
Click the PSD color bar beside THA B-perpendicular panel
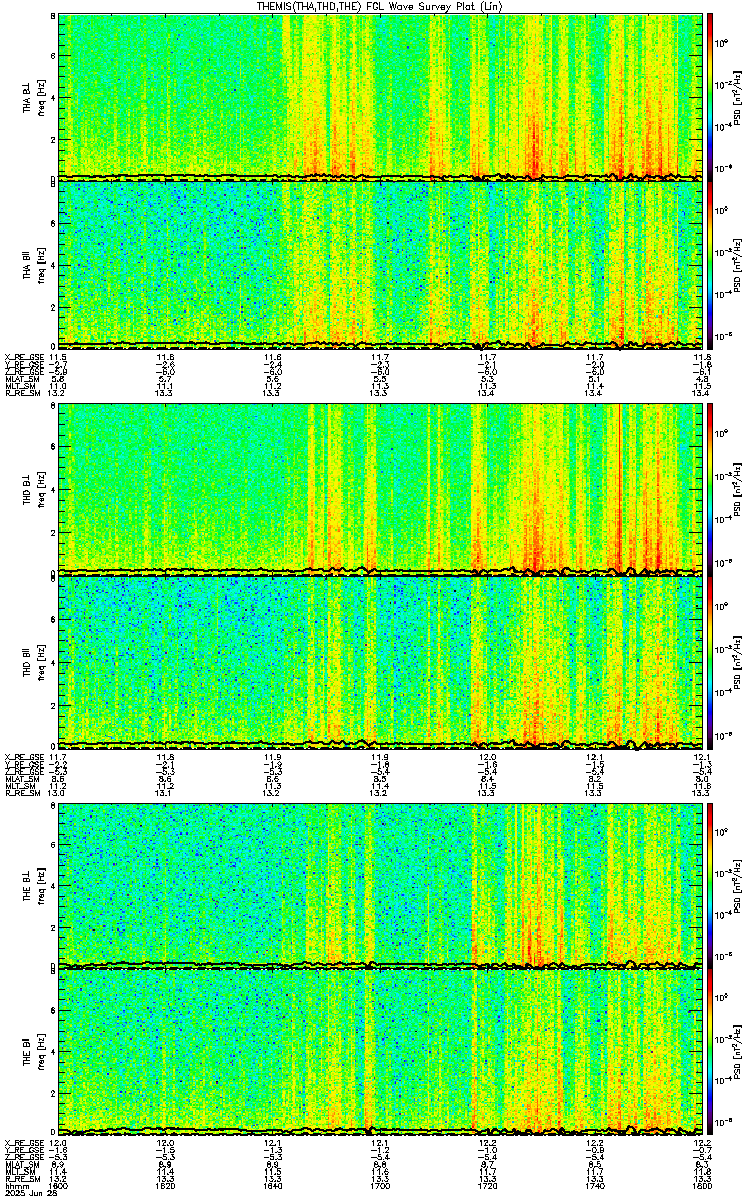(711, 95)
